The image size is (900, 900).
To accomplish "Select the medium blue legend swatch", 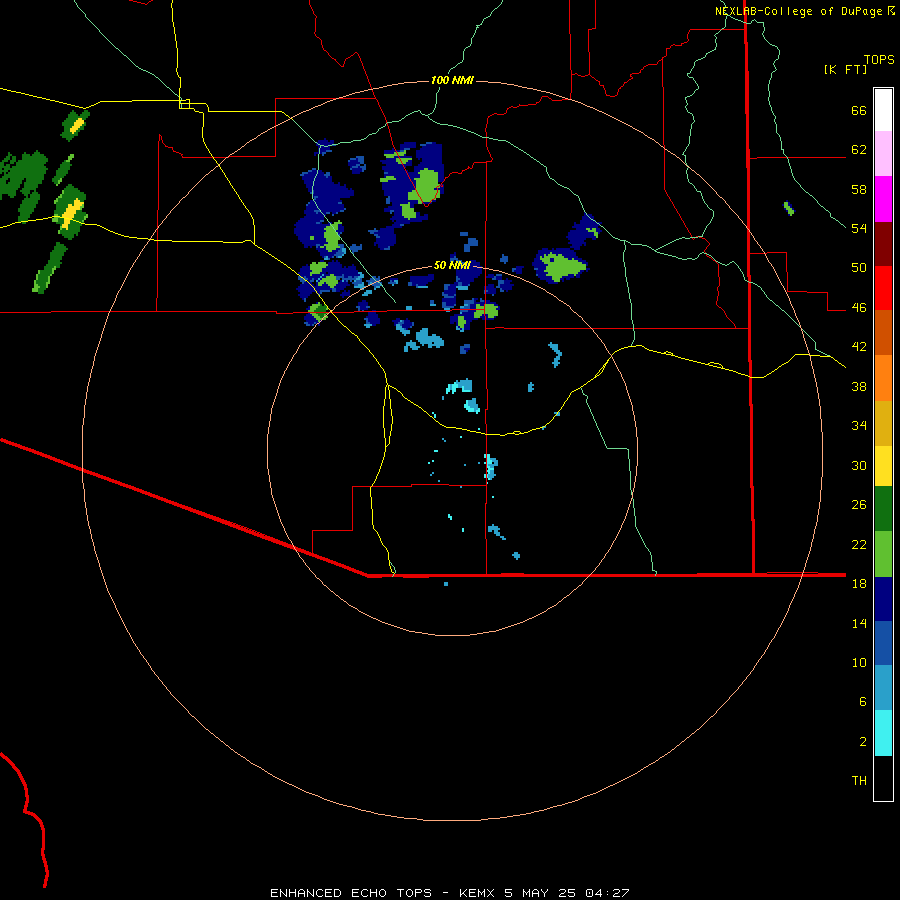I will point(883,643).
